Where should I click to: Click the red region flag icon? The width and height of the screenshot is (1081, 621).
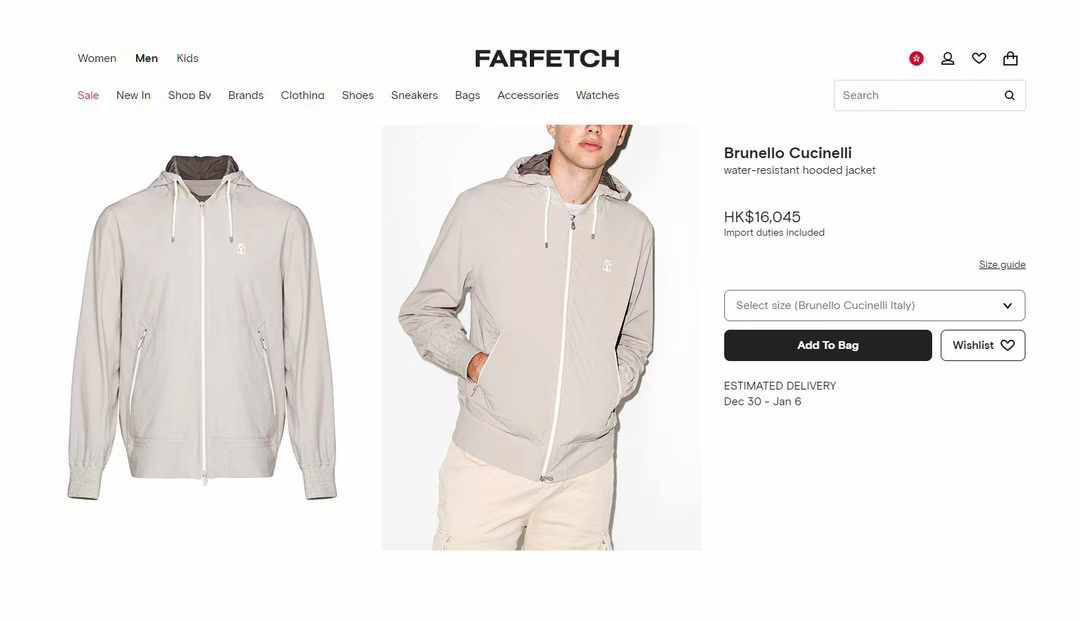pos(916,59)
